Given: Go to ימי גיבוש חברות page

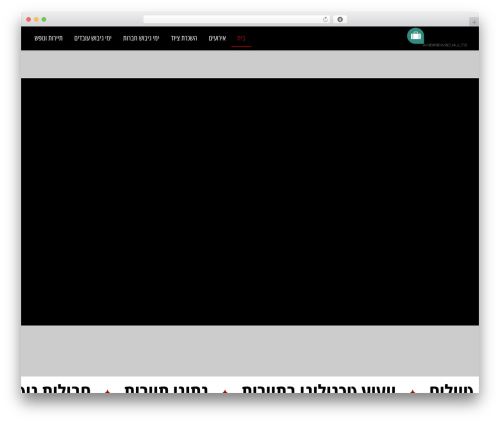Looking at the screenshot, I should pos(141,38).
